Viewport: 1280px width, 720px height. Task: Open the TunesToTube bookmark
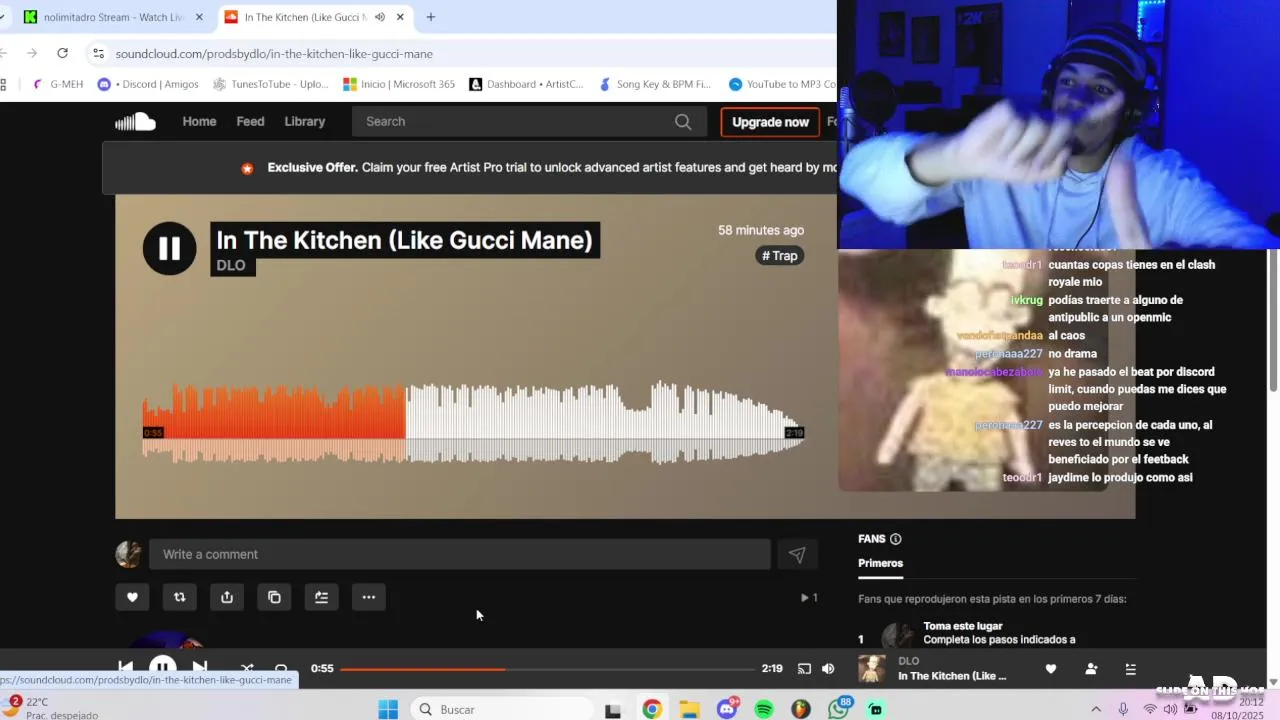click(271, 84)
